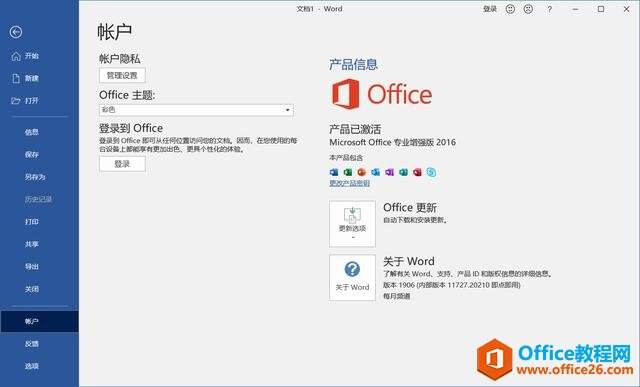Open the 更新选项 update options button
640x387 pixels.
coord(352,224)
